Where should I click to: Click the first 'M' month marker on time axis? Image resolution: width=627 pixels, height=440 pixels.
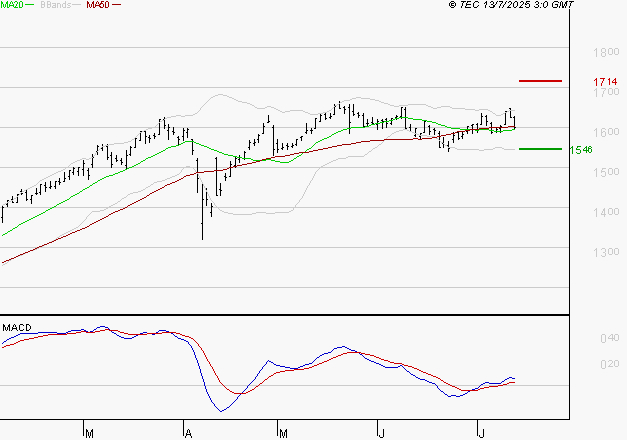89,433
